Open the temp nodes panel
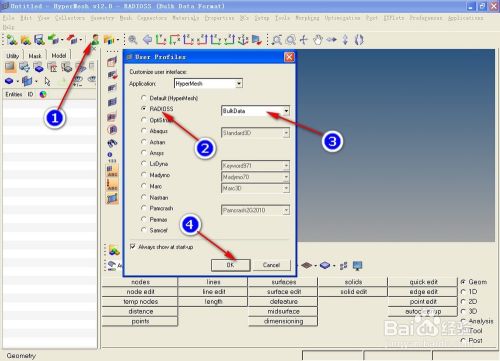Viewport: 500px width, 361px height. point(140,302)
